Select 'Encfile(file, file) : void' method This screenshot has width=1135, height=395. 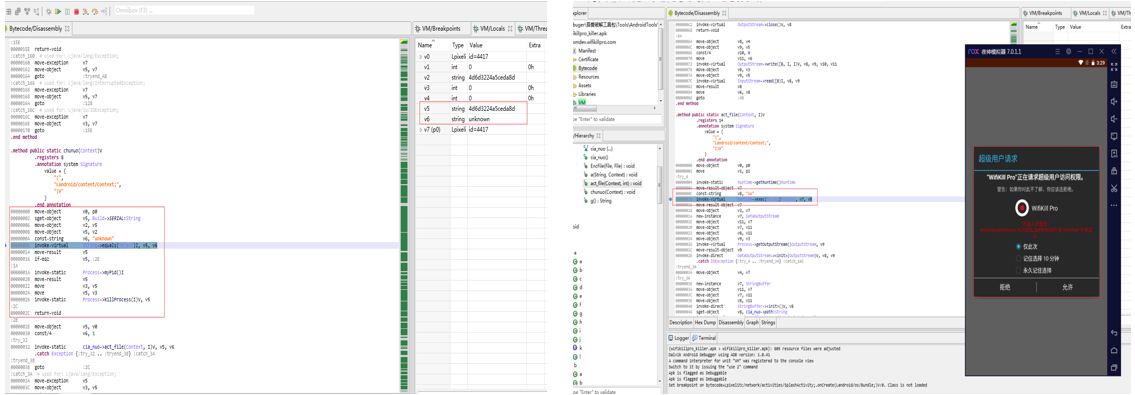pyautogui.click(x=612, y=166)
